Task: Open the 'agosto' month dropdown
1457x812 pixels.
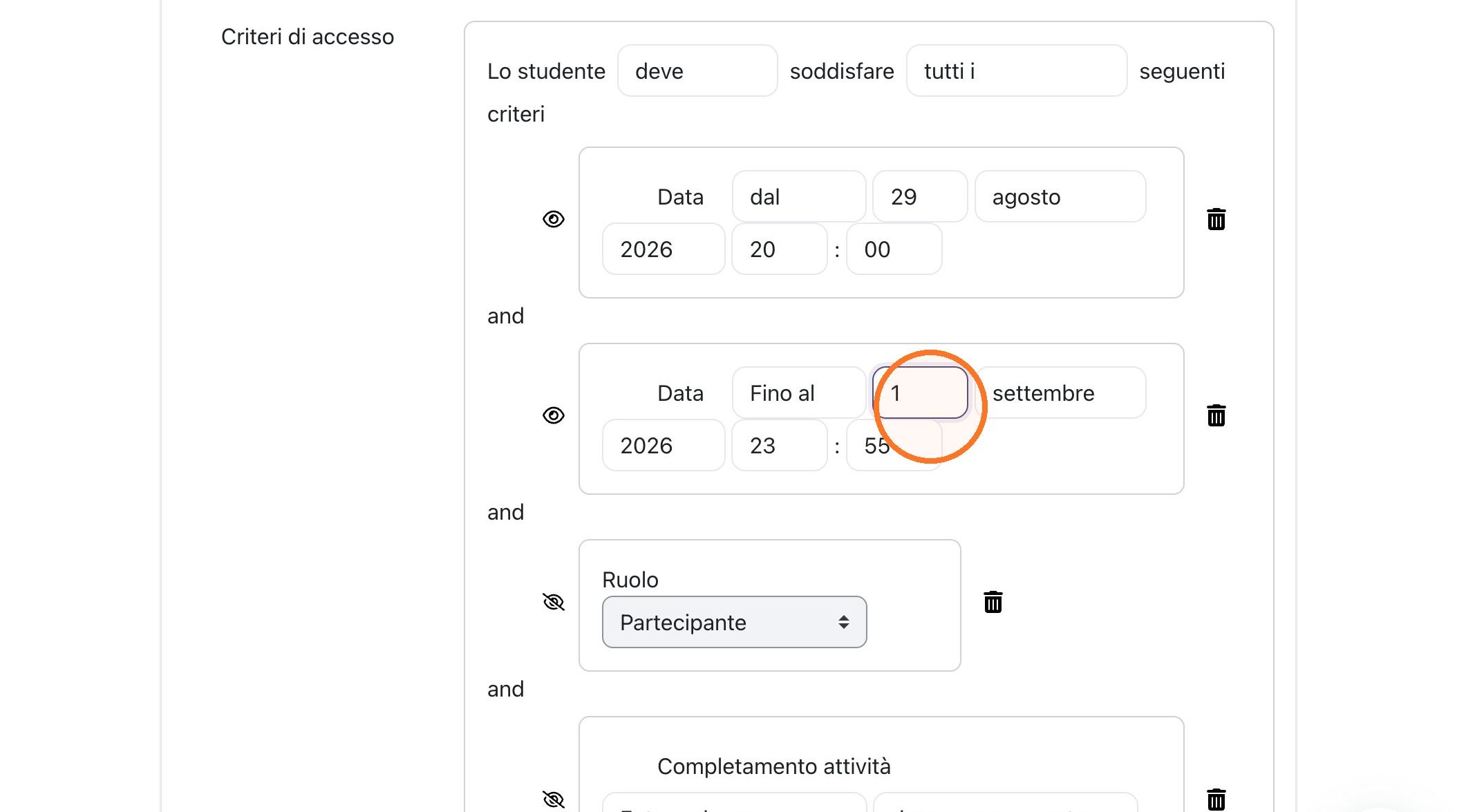Action: 1060,197
